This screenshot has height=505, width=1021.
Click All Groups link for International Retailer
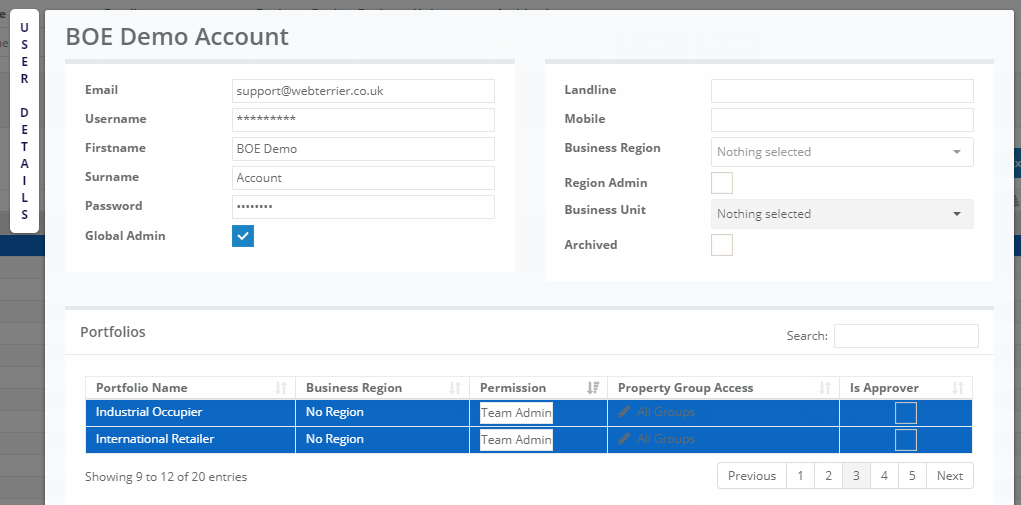pyautogui.click(x=666, y=439)
